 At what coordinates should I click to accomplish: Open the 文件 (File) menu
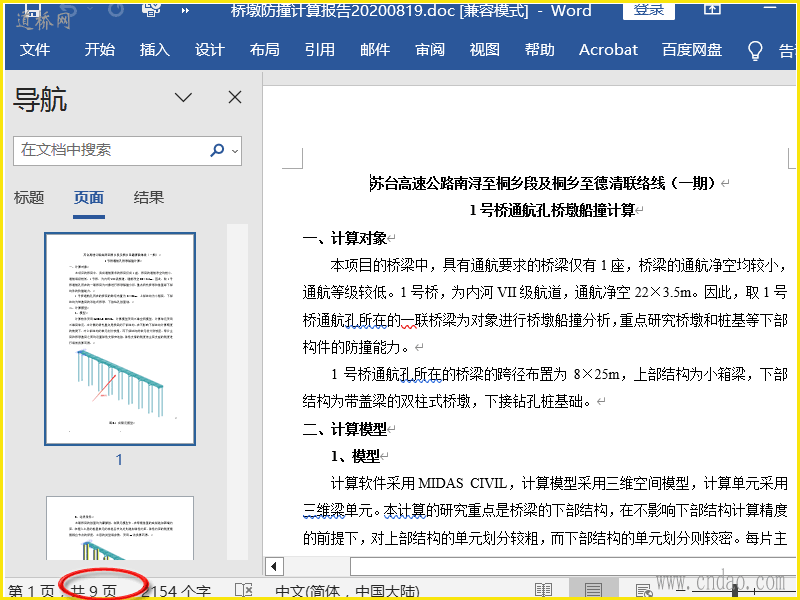35,50
